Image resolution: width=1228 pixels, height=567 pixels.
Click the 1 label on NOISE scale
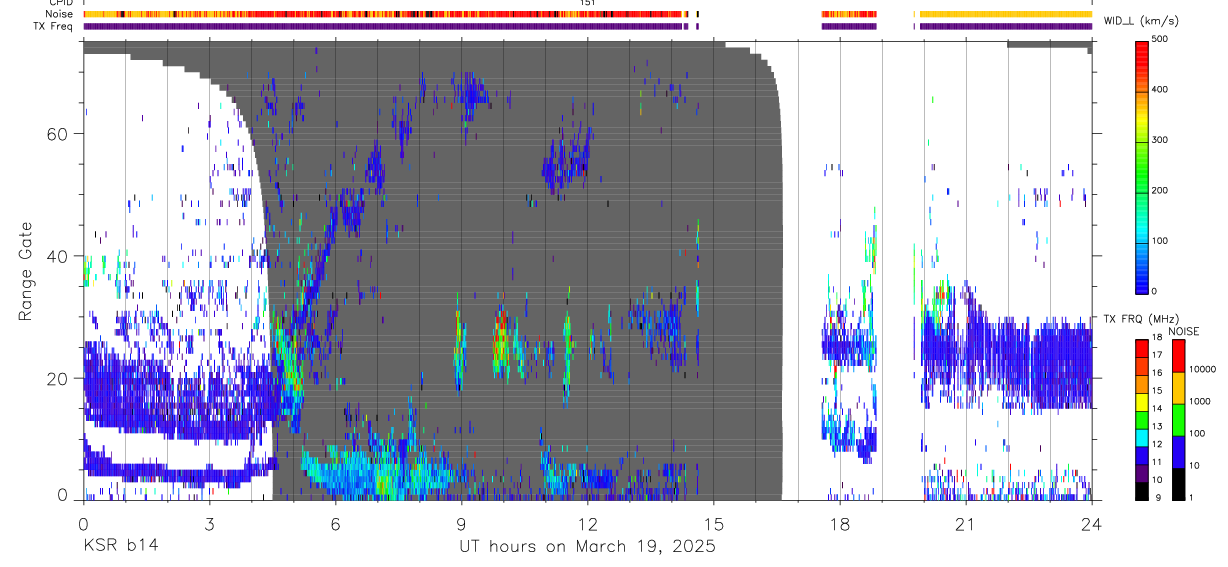click(x=1192, y=498)
